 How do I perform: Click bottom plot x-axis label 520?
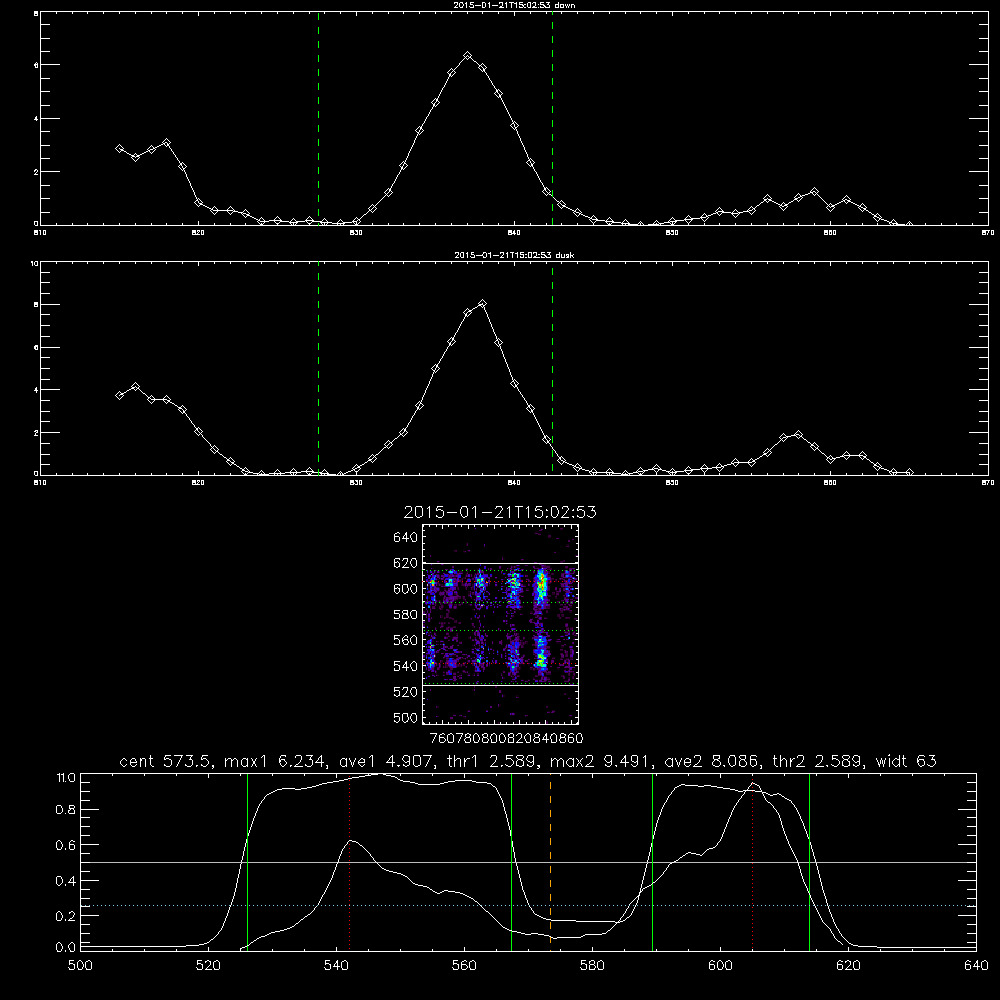[x=208, y=965]
